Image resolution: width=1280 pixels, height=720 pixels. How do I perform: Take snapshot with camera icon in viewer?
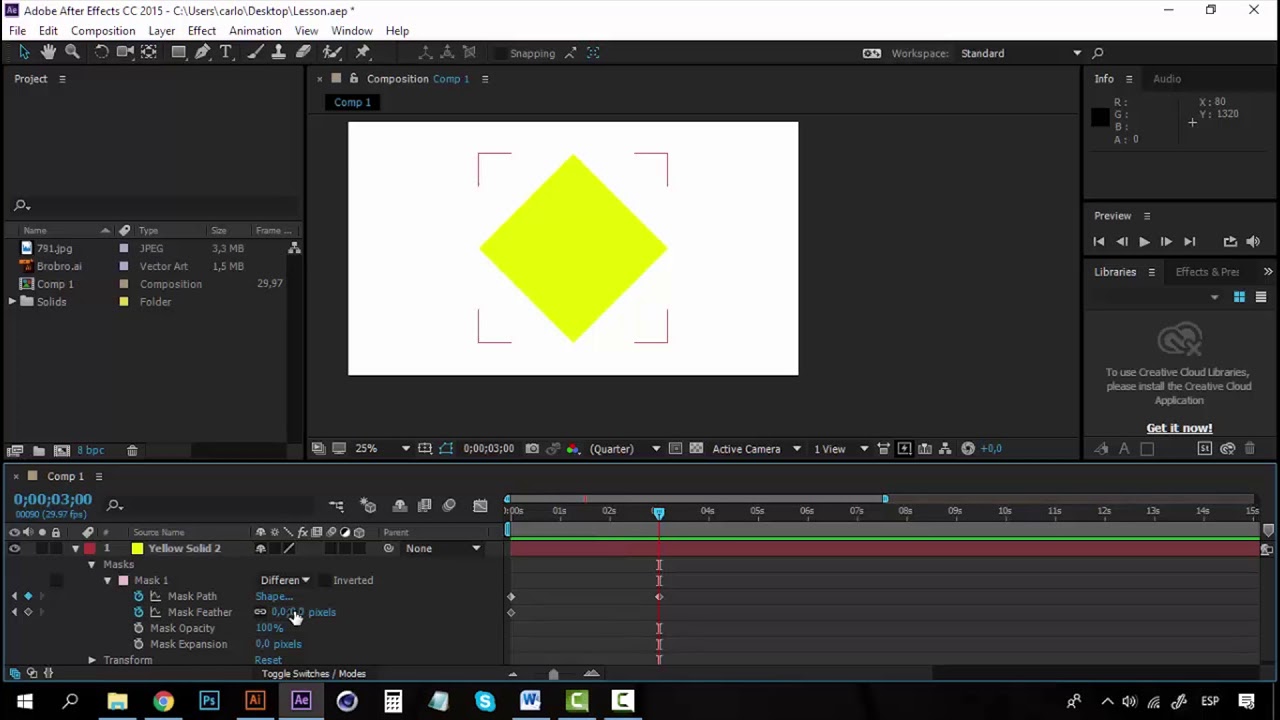(x=532, y=449)
